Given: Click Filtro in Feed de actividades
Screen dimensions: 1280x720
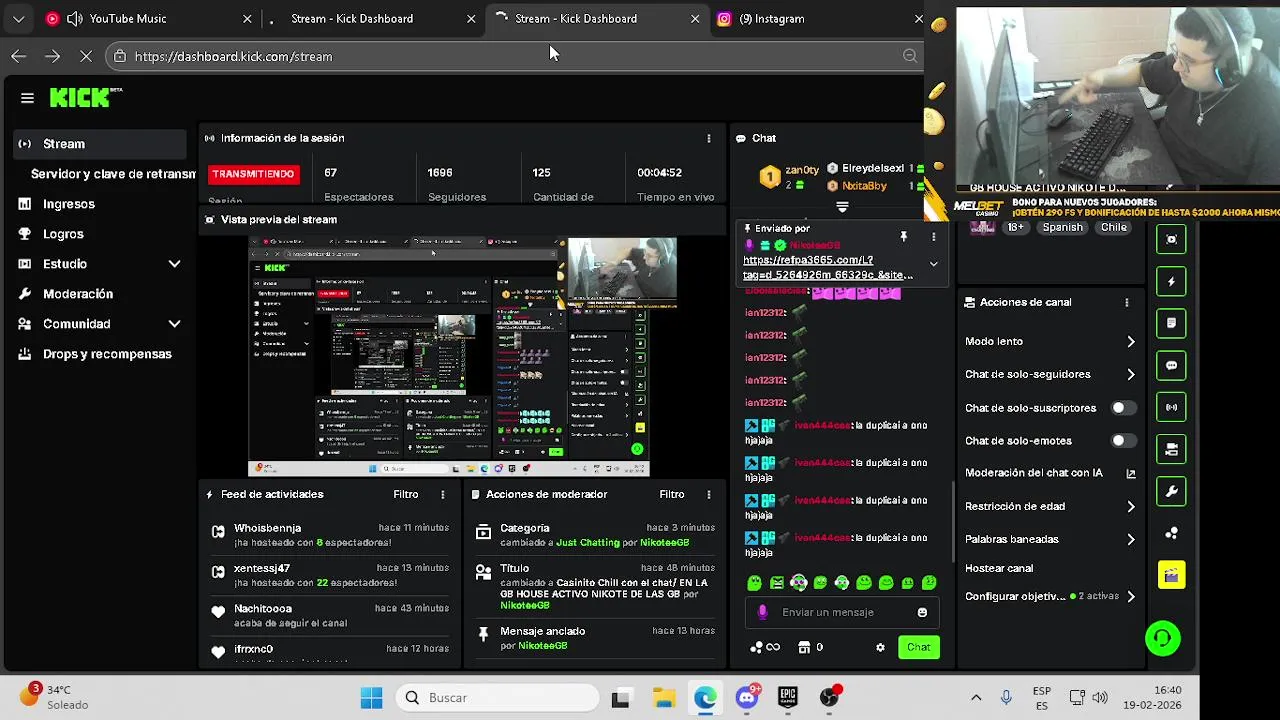Looking at the screenshot, I should click(x=405, y=494).
